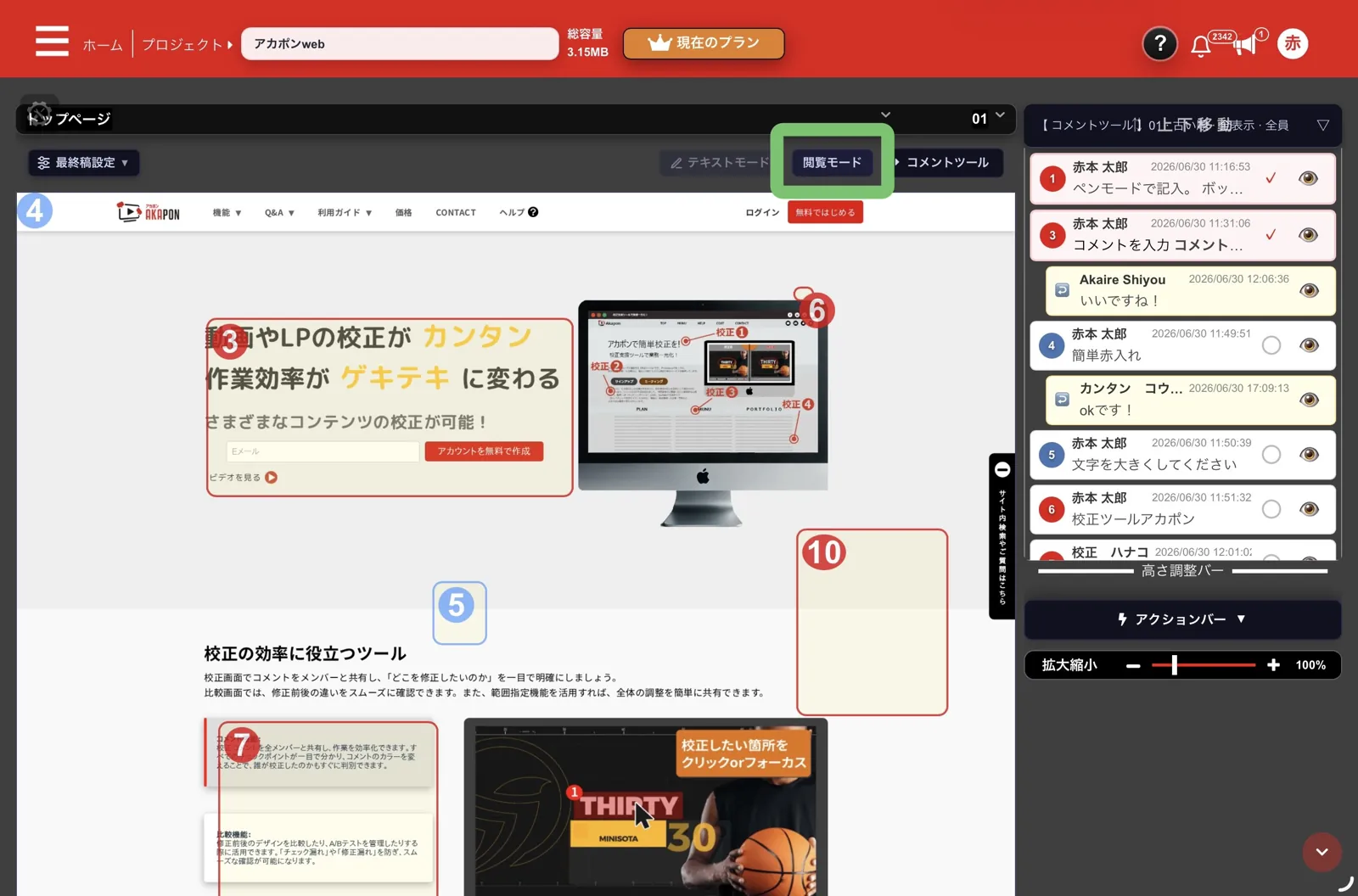Select red comment marker 7 on canvas
The height and width of the screenshot is (896, 1358).
click(242, 745)
